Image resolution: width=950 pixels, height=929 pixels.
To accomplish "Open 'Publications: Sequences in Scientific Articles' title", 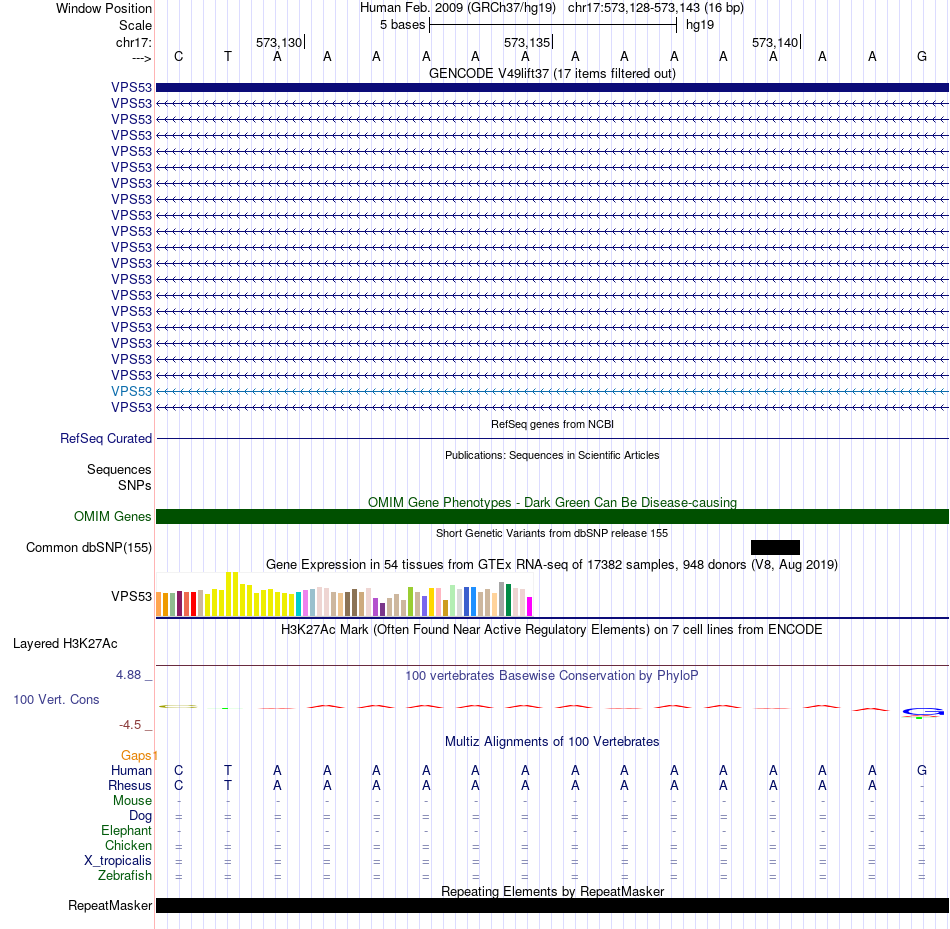I will pyautogui.click(x=552, y=455).
